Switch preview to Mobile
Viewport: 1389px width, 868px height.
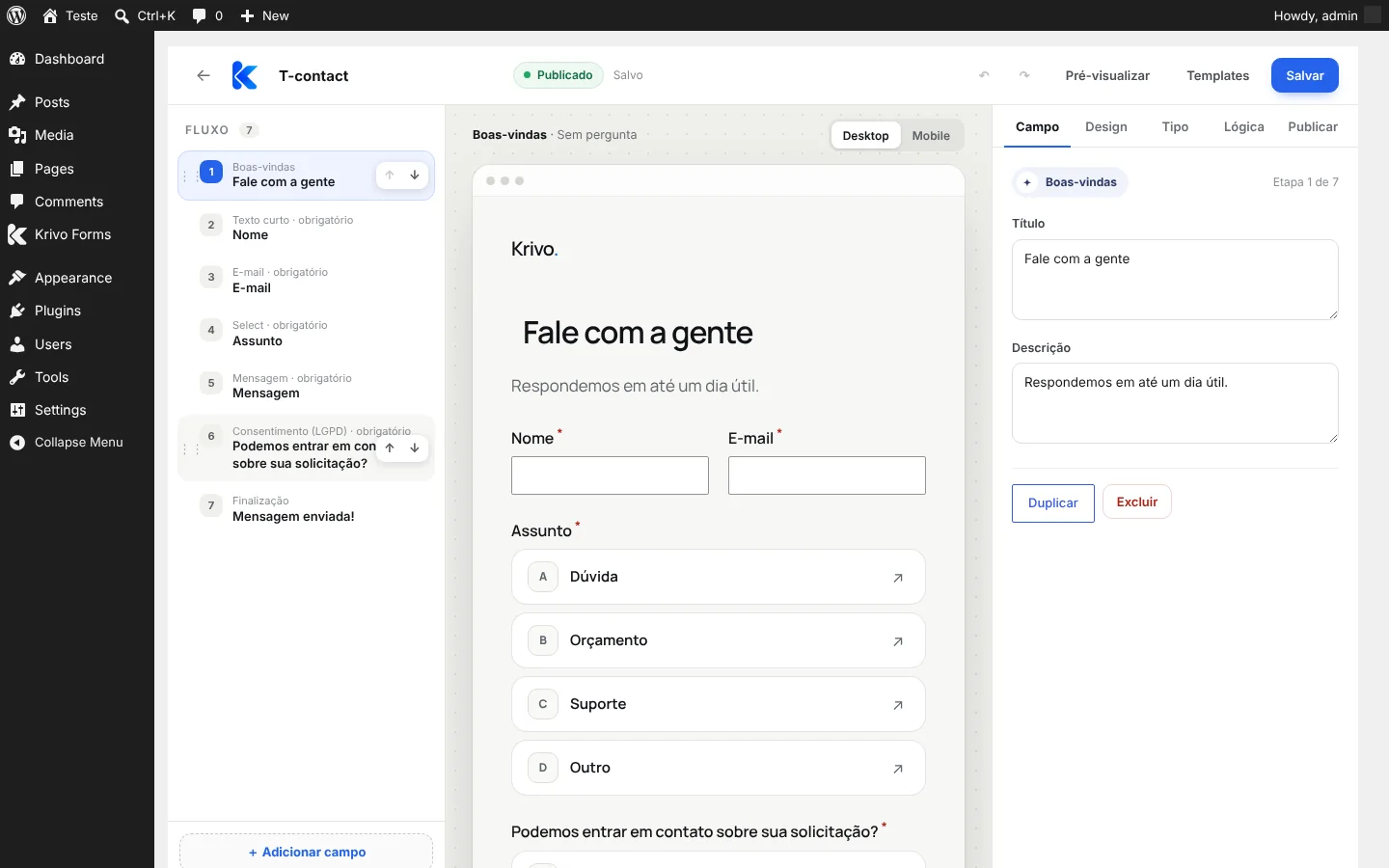[x=931, y=136]
